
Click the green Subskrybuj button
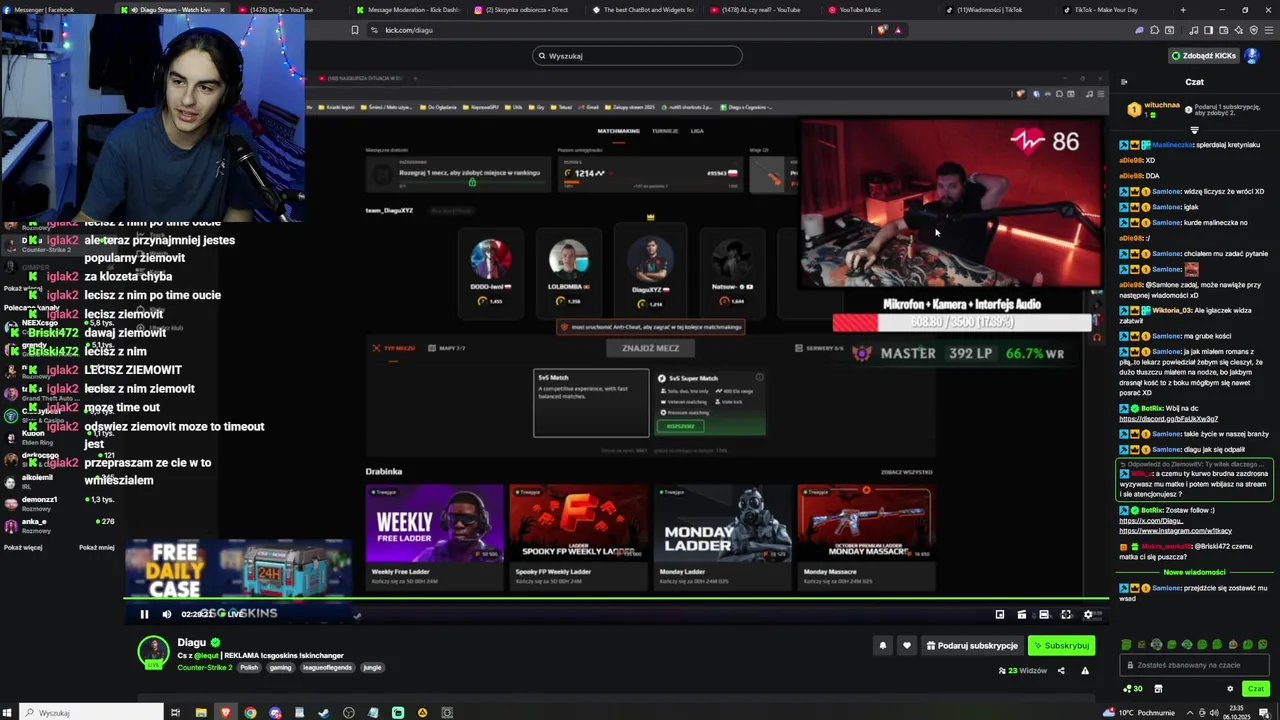1062,646
